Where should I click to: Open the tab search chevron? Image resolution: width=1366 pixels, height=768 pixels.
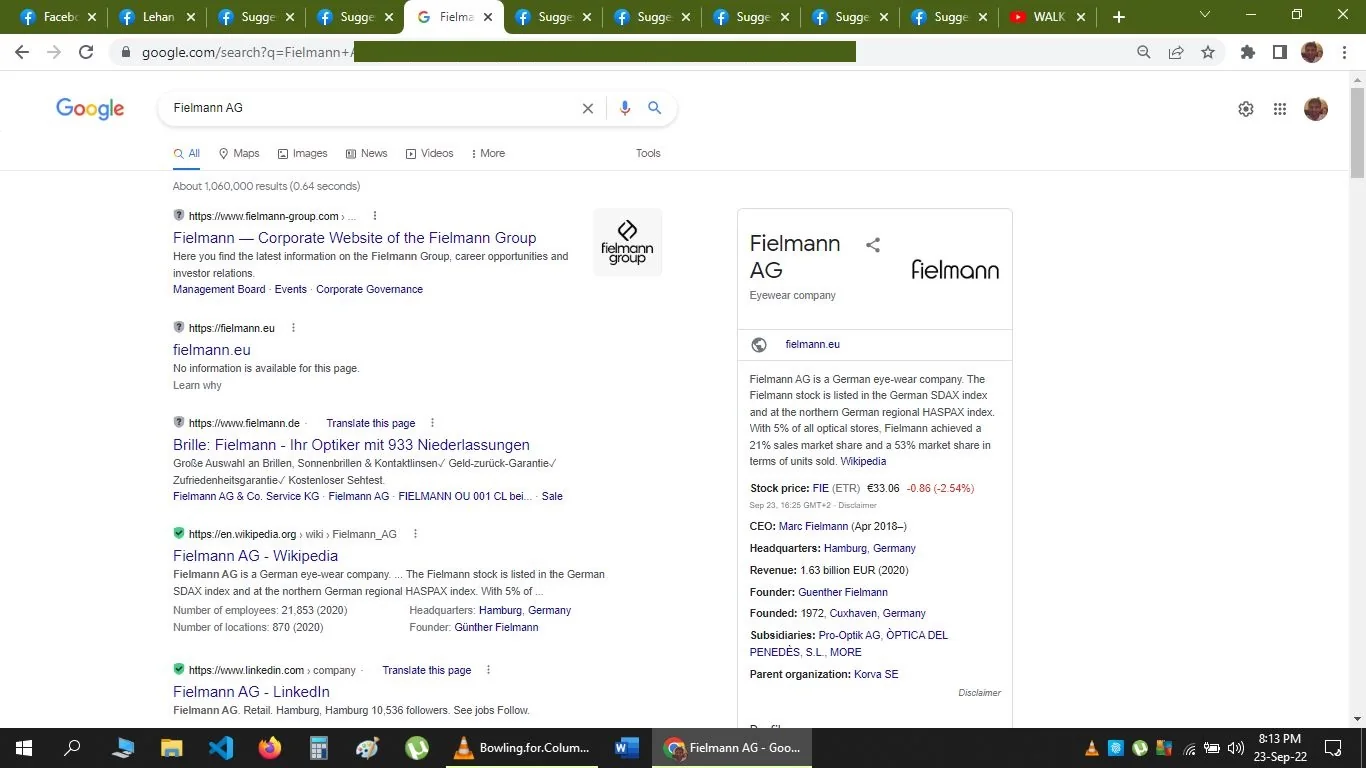(1205, 16)
